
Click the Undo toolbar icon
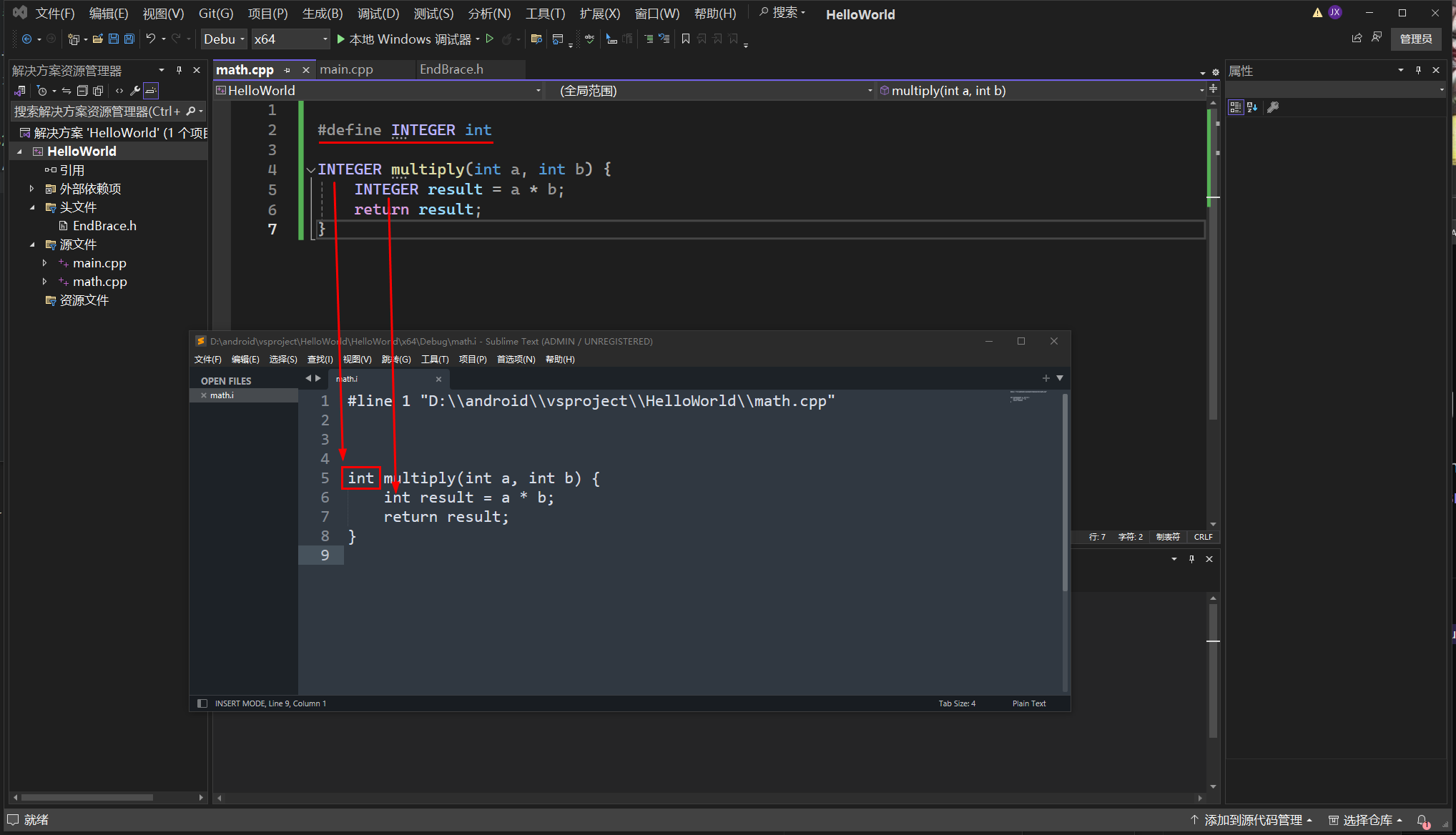(x=150, y=39)
